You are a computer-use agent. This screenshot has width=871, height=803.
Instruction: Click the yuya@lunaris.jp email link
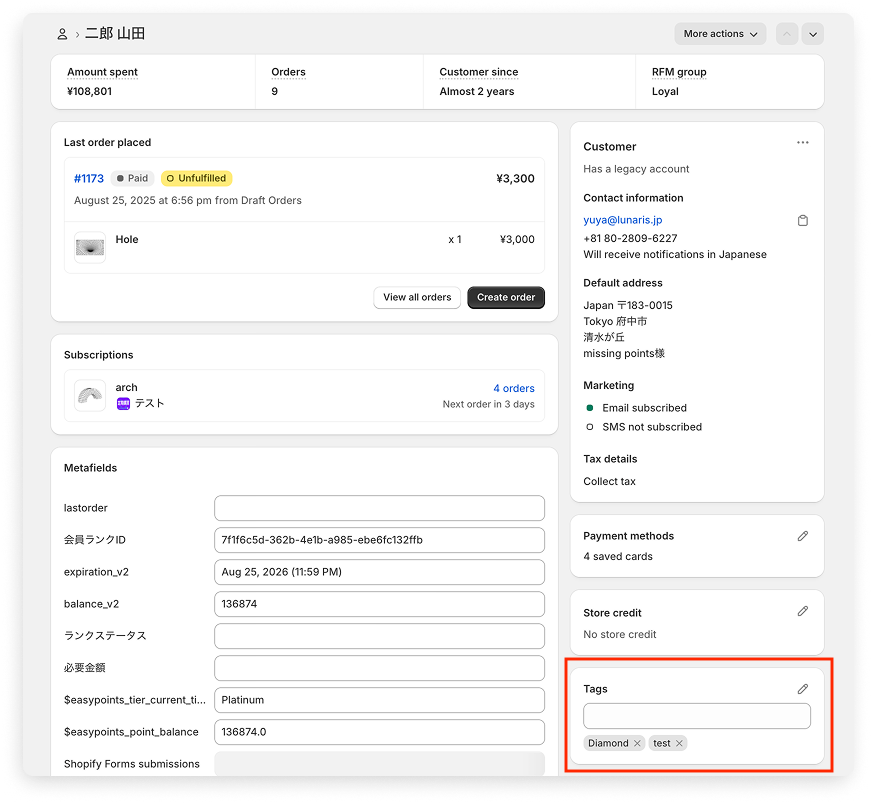(622, 220)
